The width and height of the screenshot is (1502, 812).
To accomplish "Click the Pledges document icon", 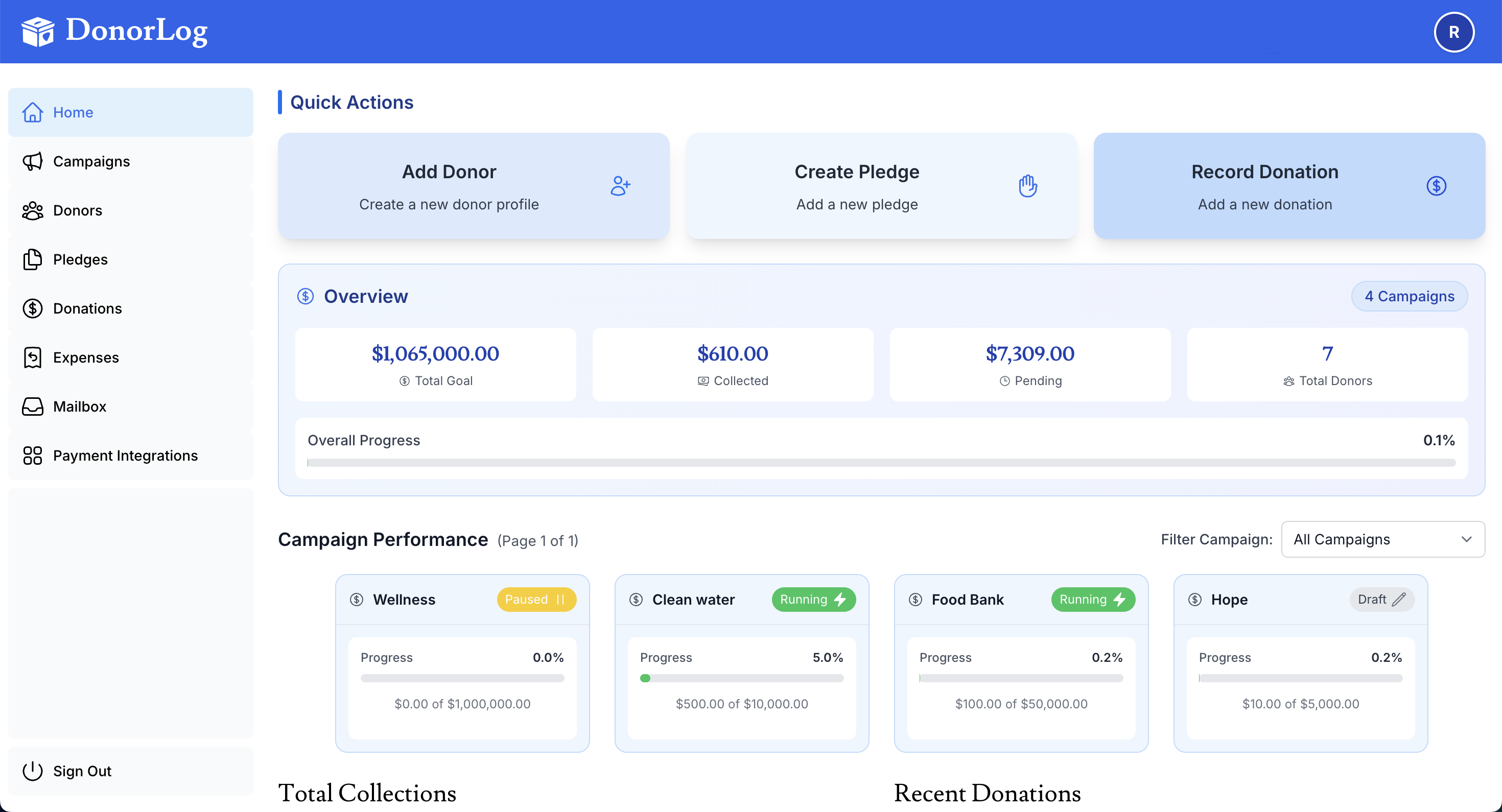I will point(33,259).
